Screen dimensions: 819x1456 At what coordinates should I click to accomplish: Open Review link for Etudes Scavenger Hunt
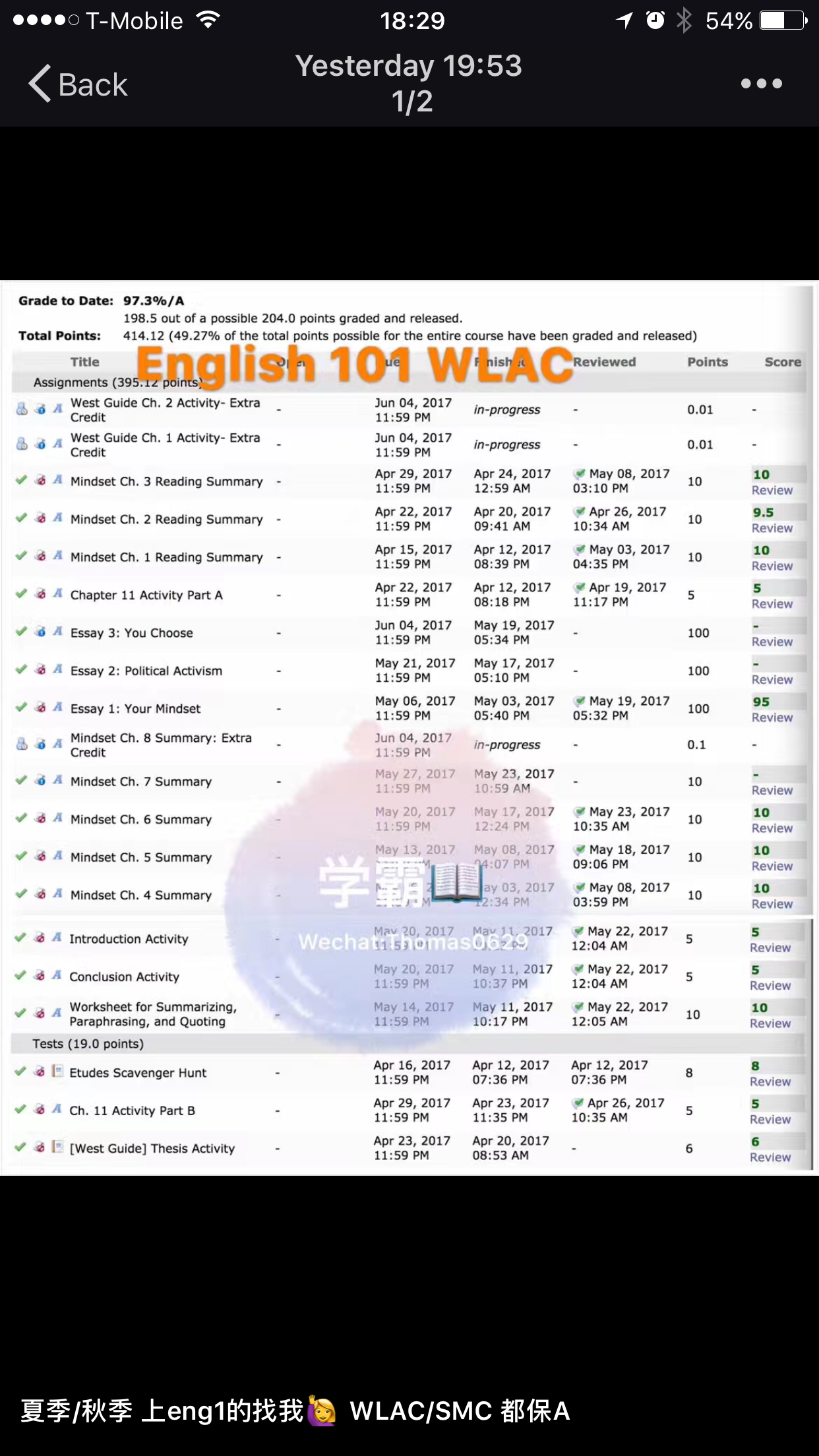point(770,1081)
